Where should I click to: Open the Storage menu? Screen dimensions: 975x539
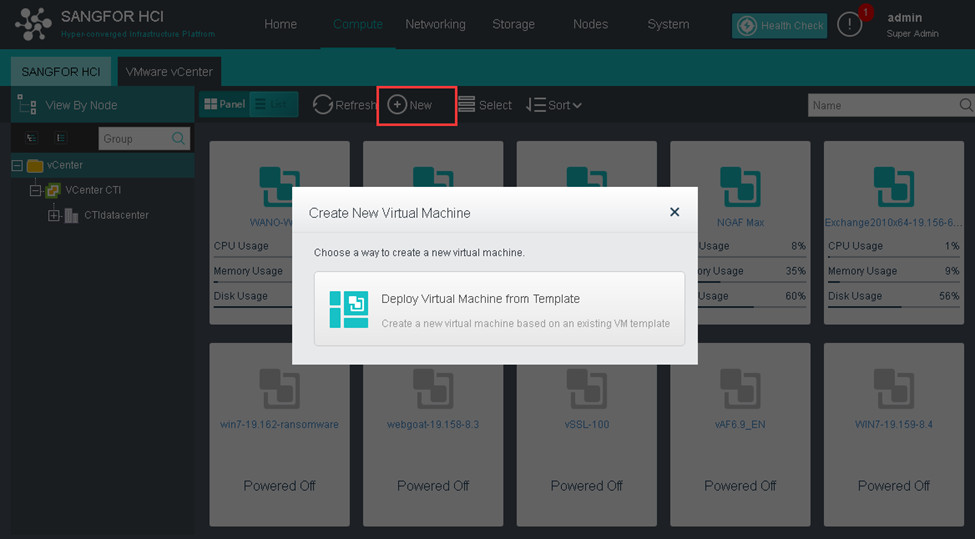pyautogui.click(x=513, y=24)
